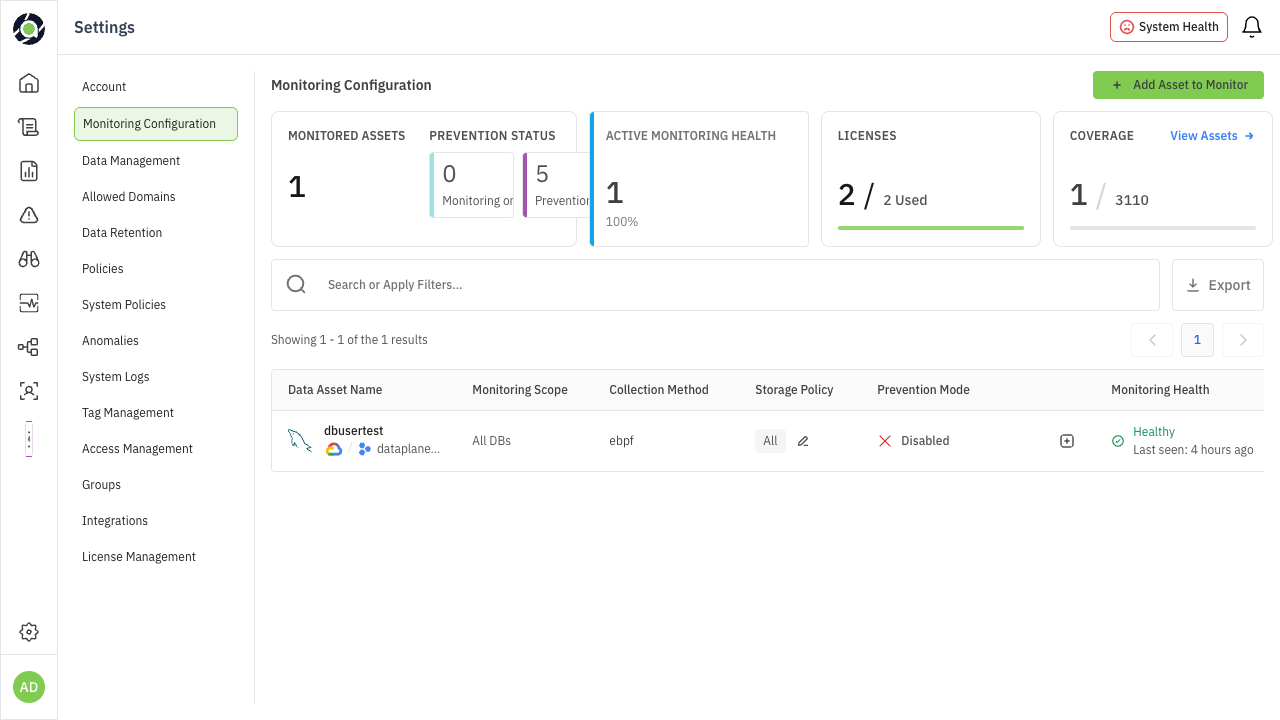
Task: Click the settings gear icon in sidebar
Action: click(29, 632)
